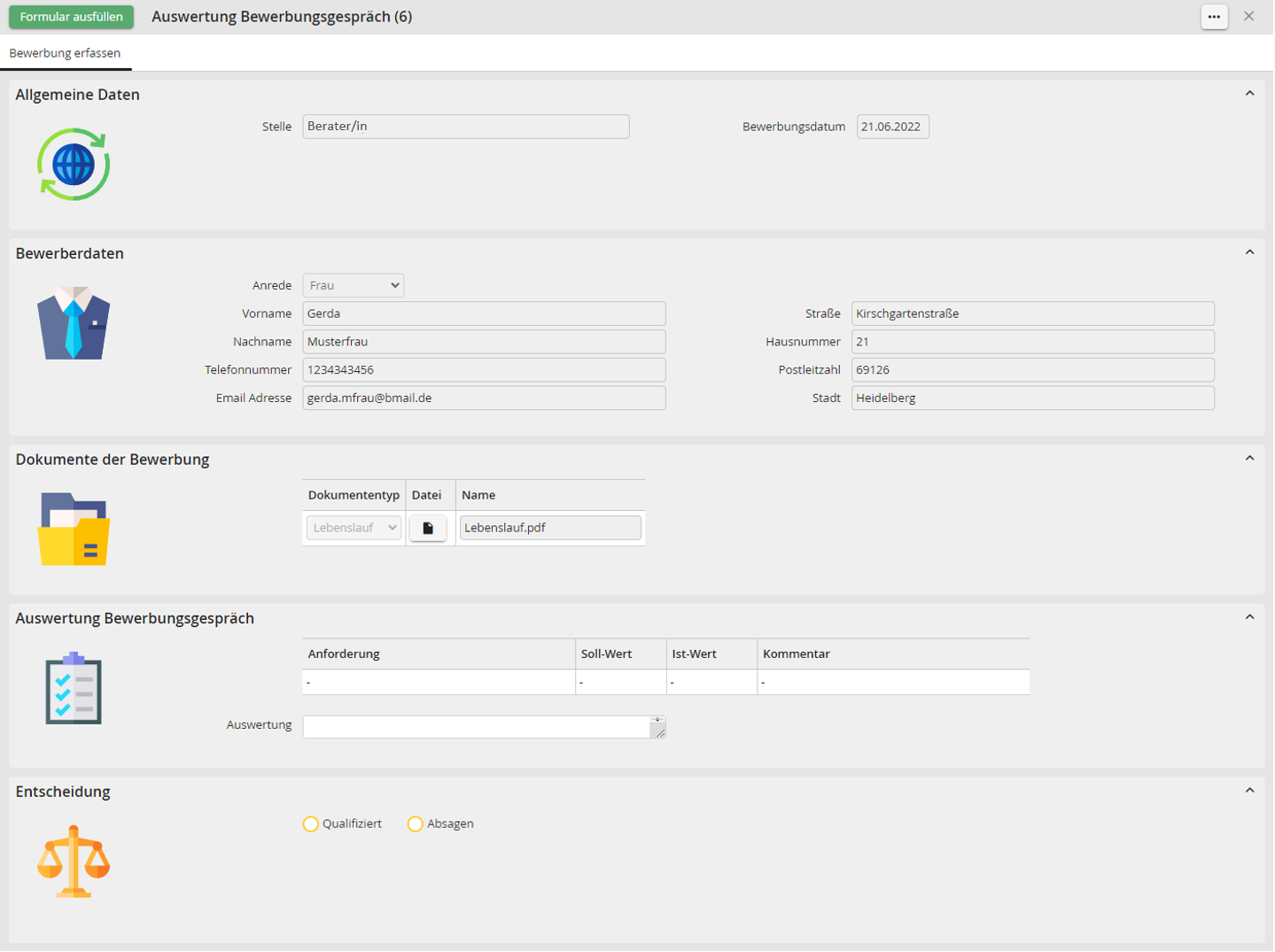Collapse the Allgemeine Daten section

click(x=1249, y=94)
